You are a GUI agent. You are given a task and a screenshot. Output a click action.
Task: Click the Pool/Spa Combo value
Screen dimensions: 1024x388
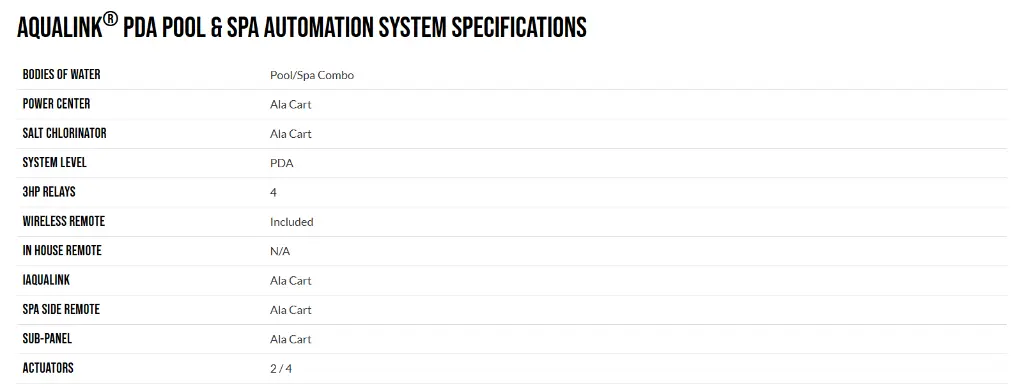click(312, 75)
